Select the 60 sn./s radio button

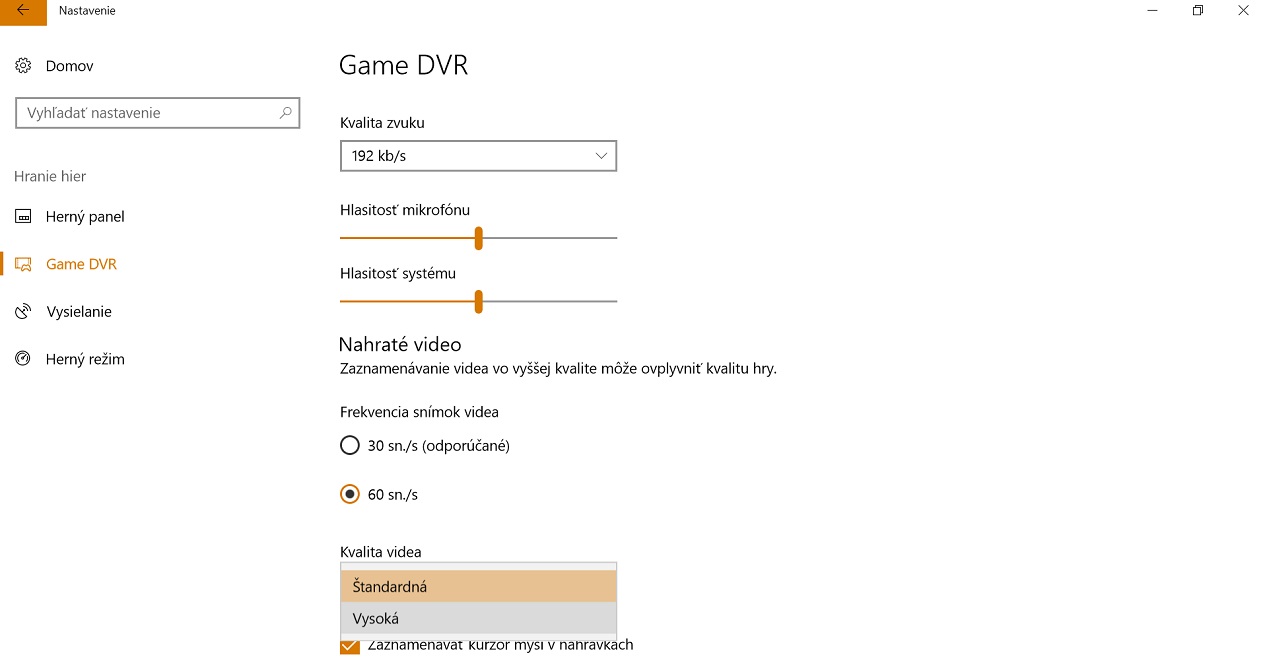(349, 494)
